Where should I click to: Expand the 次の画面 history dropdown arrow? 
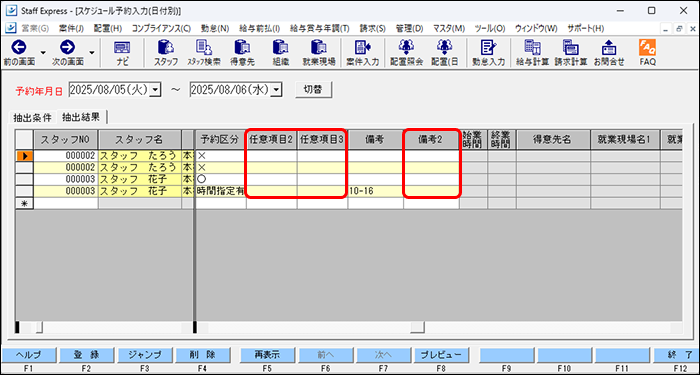(92, 52)
